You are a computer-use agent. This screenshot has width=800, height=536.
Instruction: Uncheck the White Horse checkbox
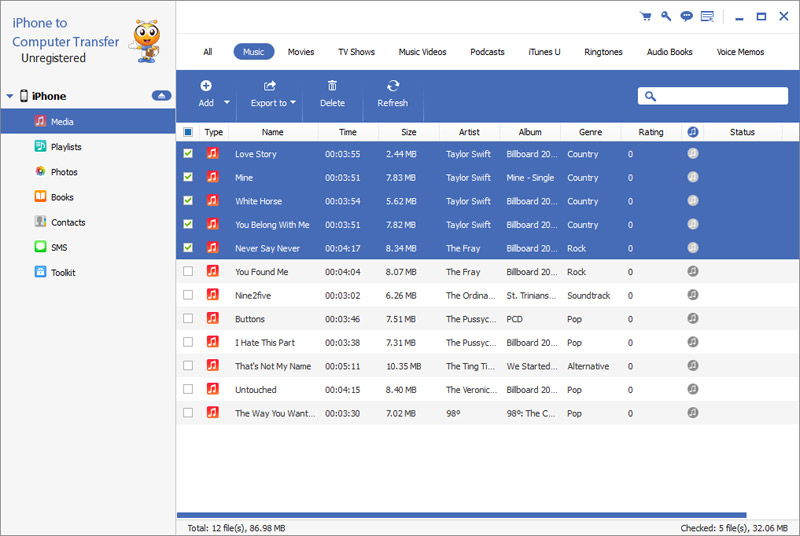tap(188, 200)
